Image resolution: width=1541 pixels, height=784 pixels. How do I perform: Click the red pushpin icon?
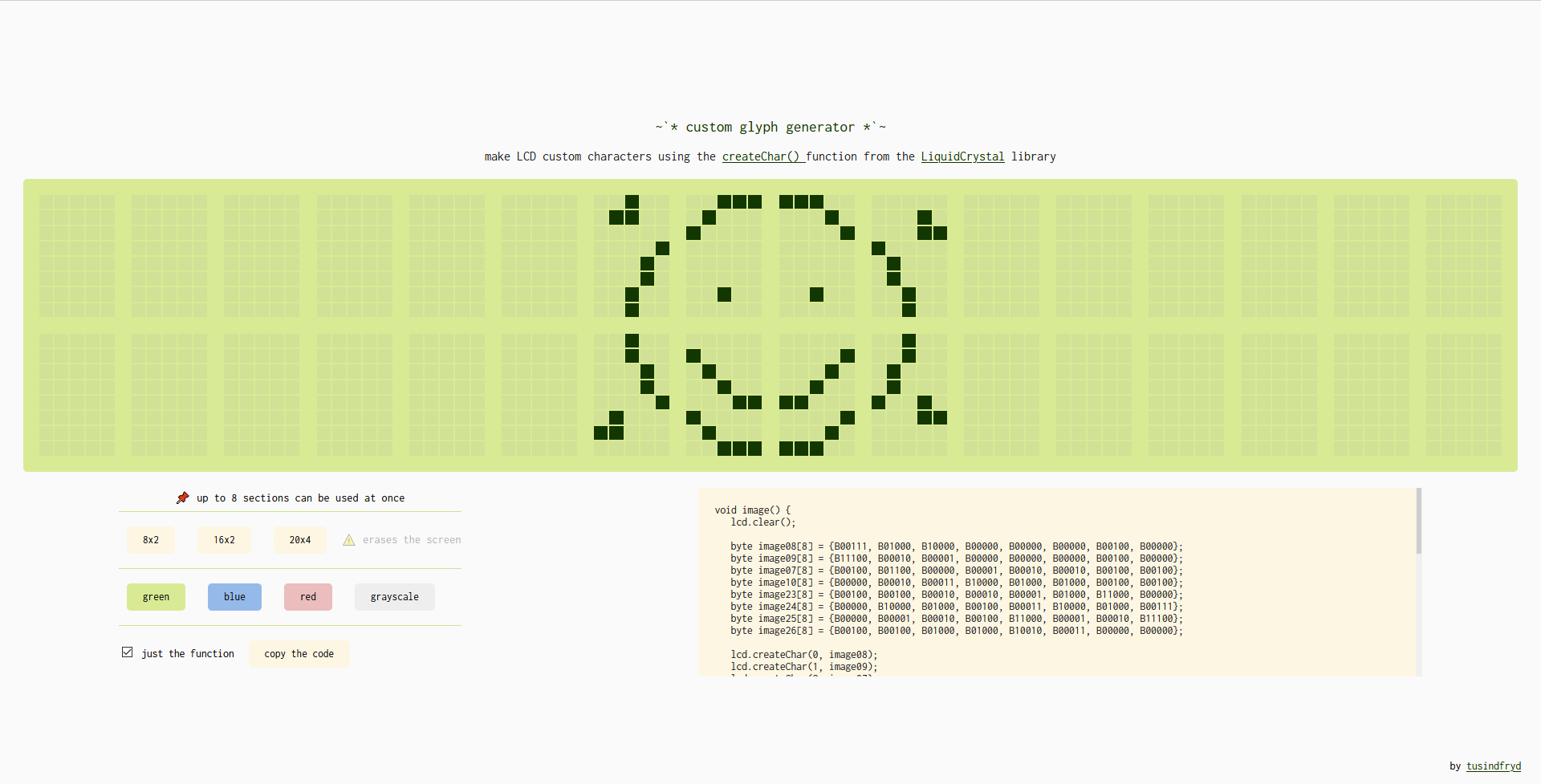tap(183, 498)
